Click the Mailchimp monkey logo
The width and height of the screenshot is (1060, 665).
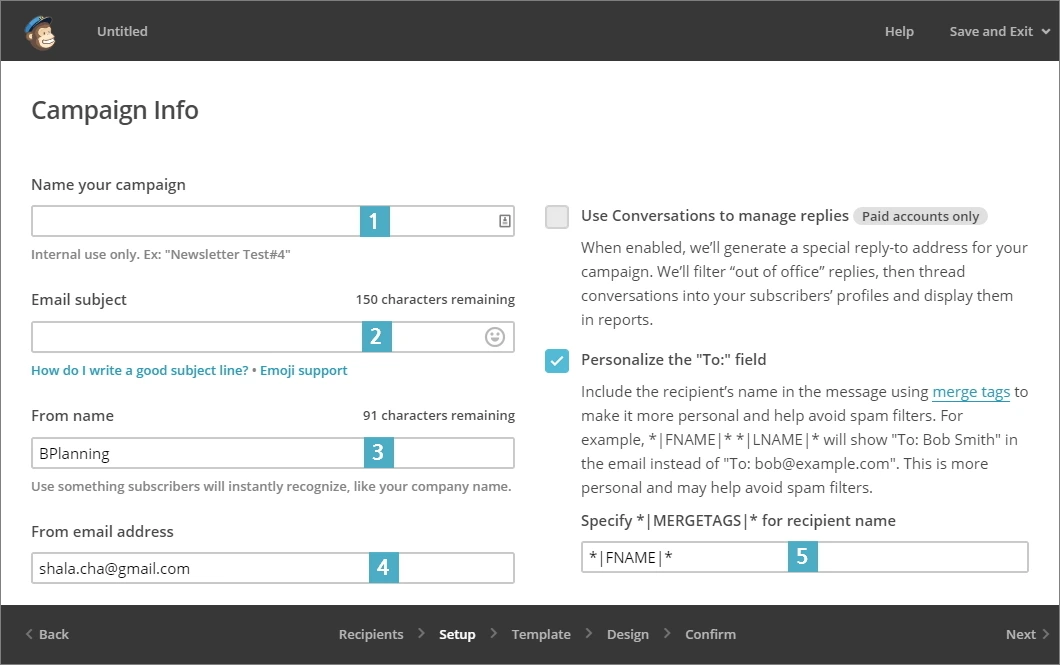(40, 32)
